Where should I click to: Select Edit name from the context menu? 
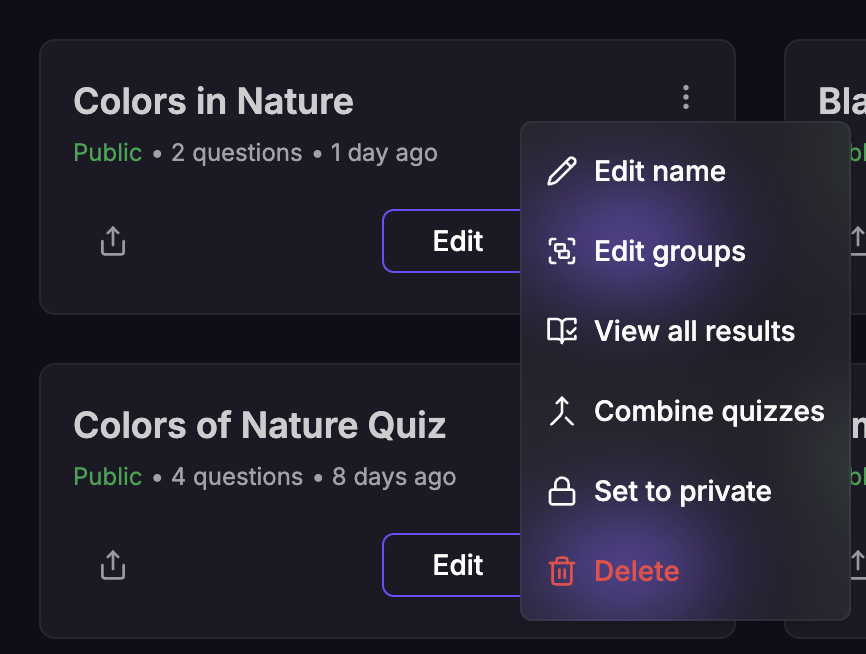click(659, 171)
